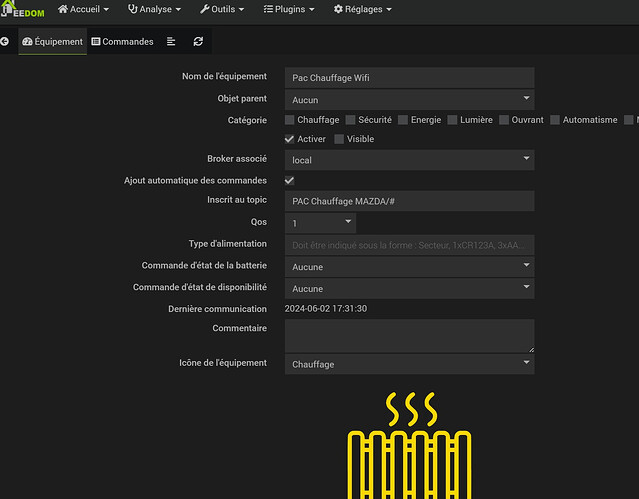
Task: Open Commande d'état de la batterie dropdown
Action: click(x=410, y=267)
